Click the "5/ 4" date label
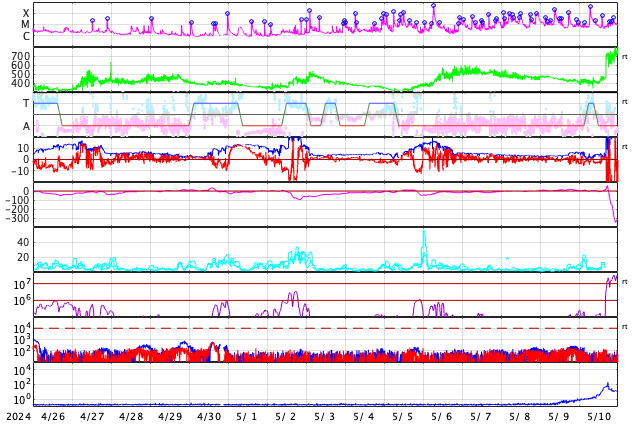 pyautogui.click(x=364, y=417)
